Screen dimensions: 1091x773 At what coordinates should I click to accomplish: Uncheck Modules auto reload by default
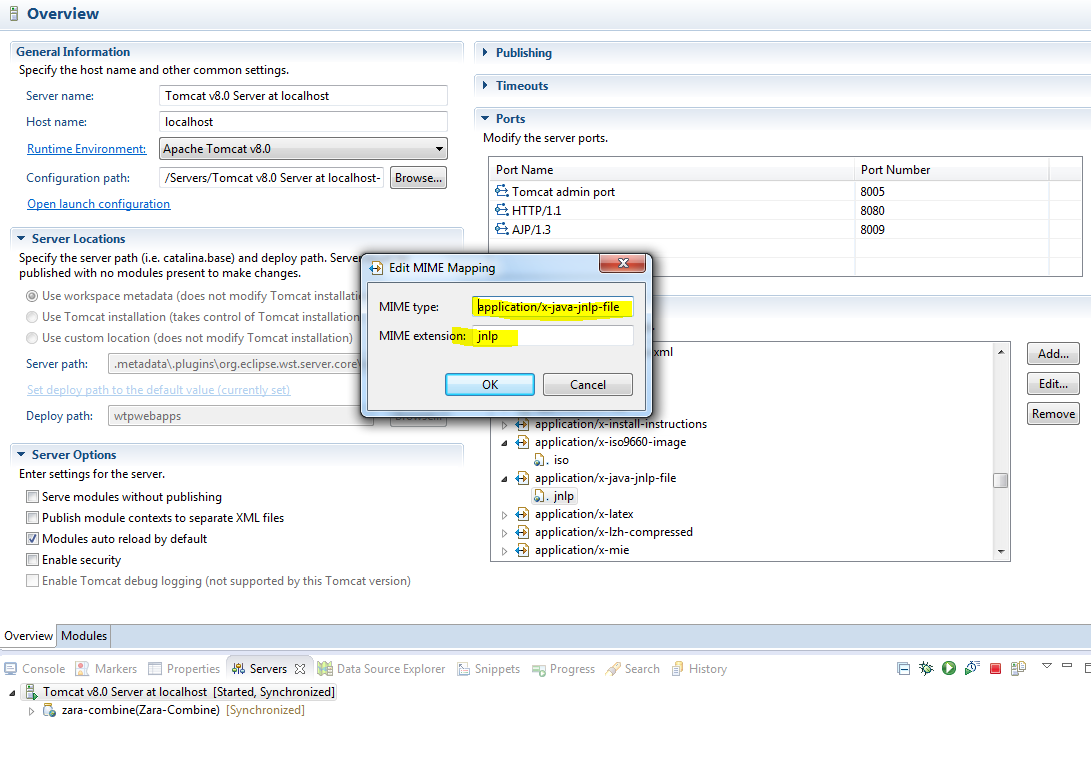coord(32,539)
